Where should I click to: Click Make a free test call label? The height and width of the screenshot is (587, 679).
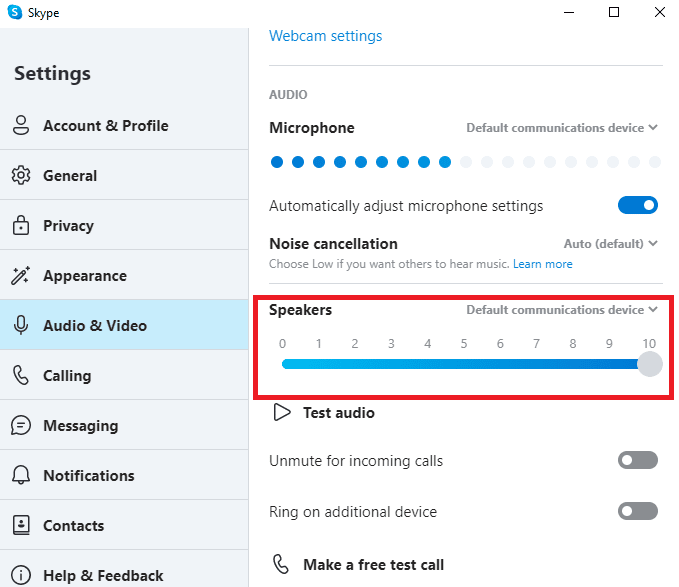click(x=373, y=564)
